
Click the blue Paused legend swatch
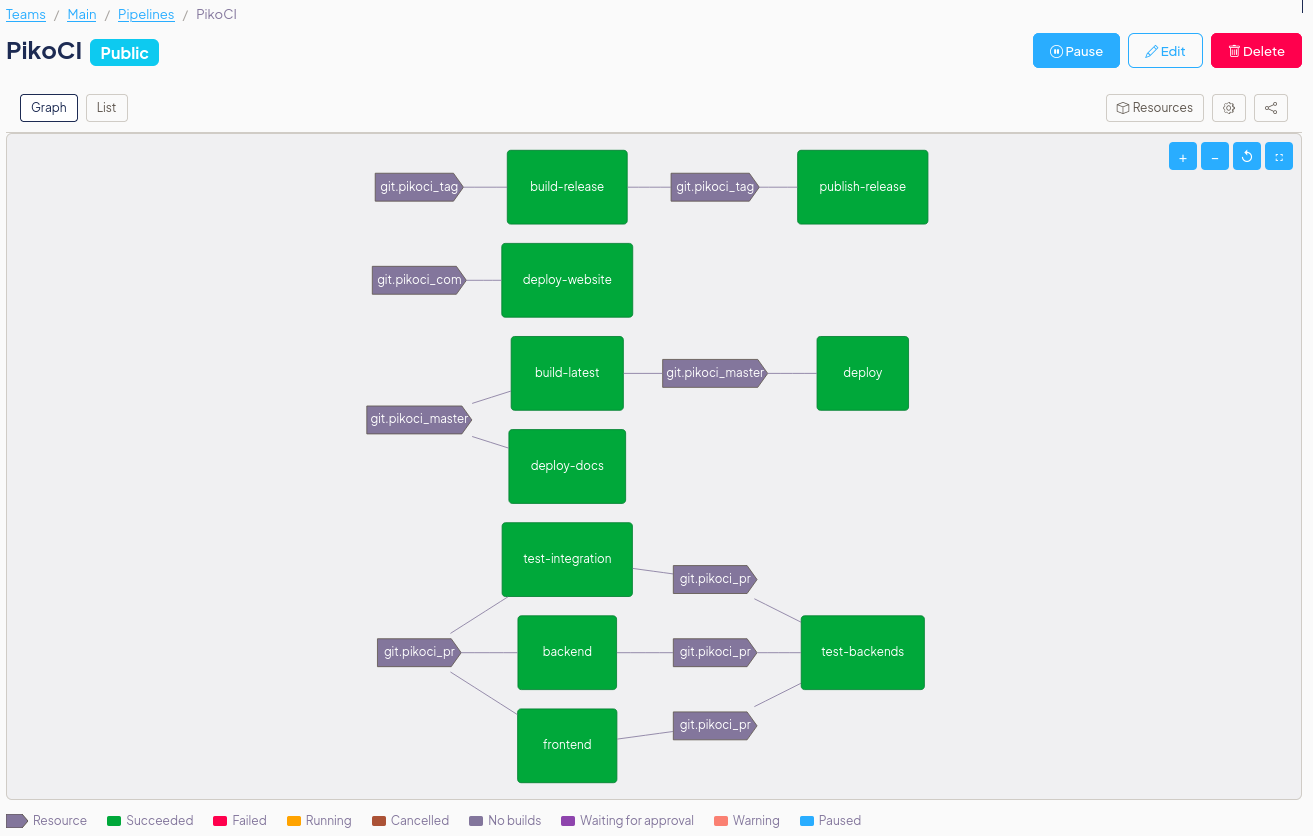pyautogui.click(x=807, y=821)
